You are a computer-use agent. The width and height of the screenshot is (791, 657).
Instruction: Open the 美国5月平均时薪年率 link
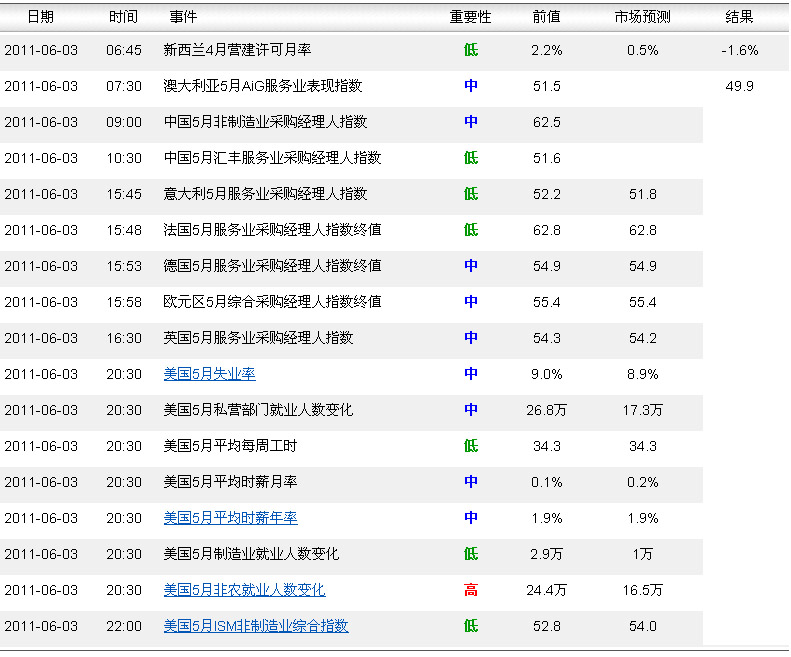pos(231,518)
